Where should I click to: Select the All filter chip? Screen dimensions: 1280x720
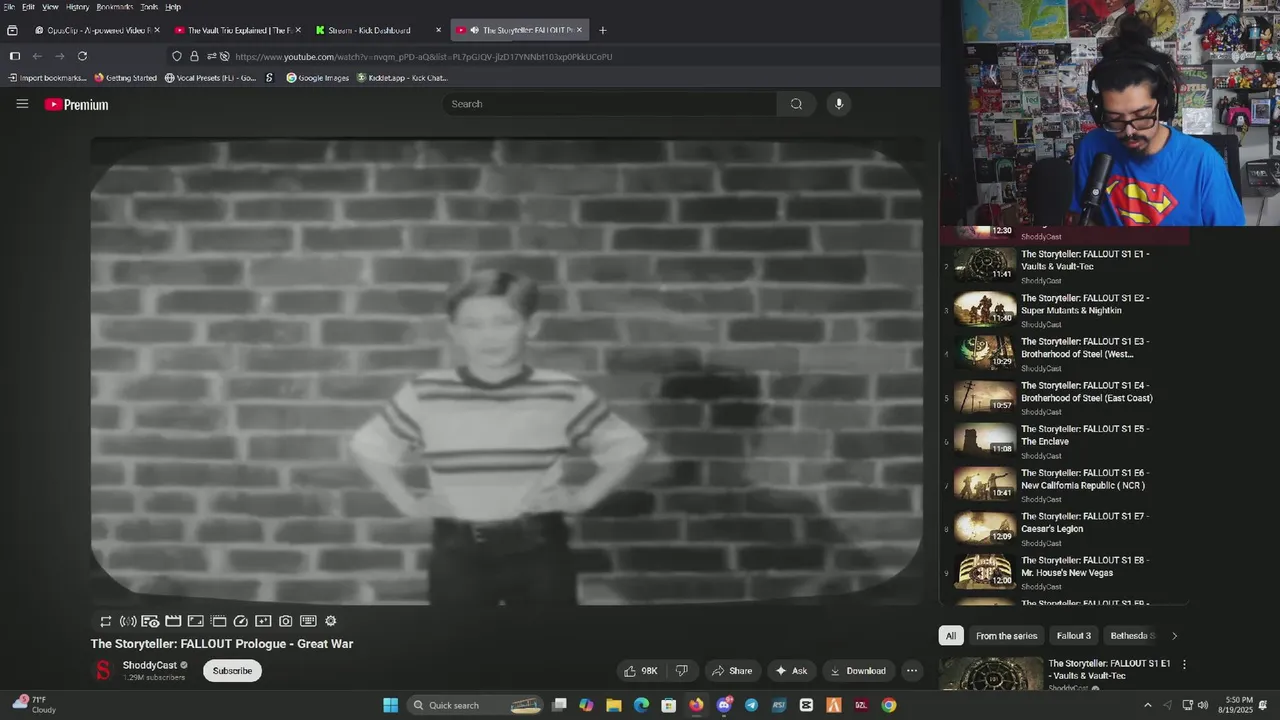pyautogui.click(x=951, y=636)
